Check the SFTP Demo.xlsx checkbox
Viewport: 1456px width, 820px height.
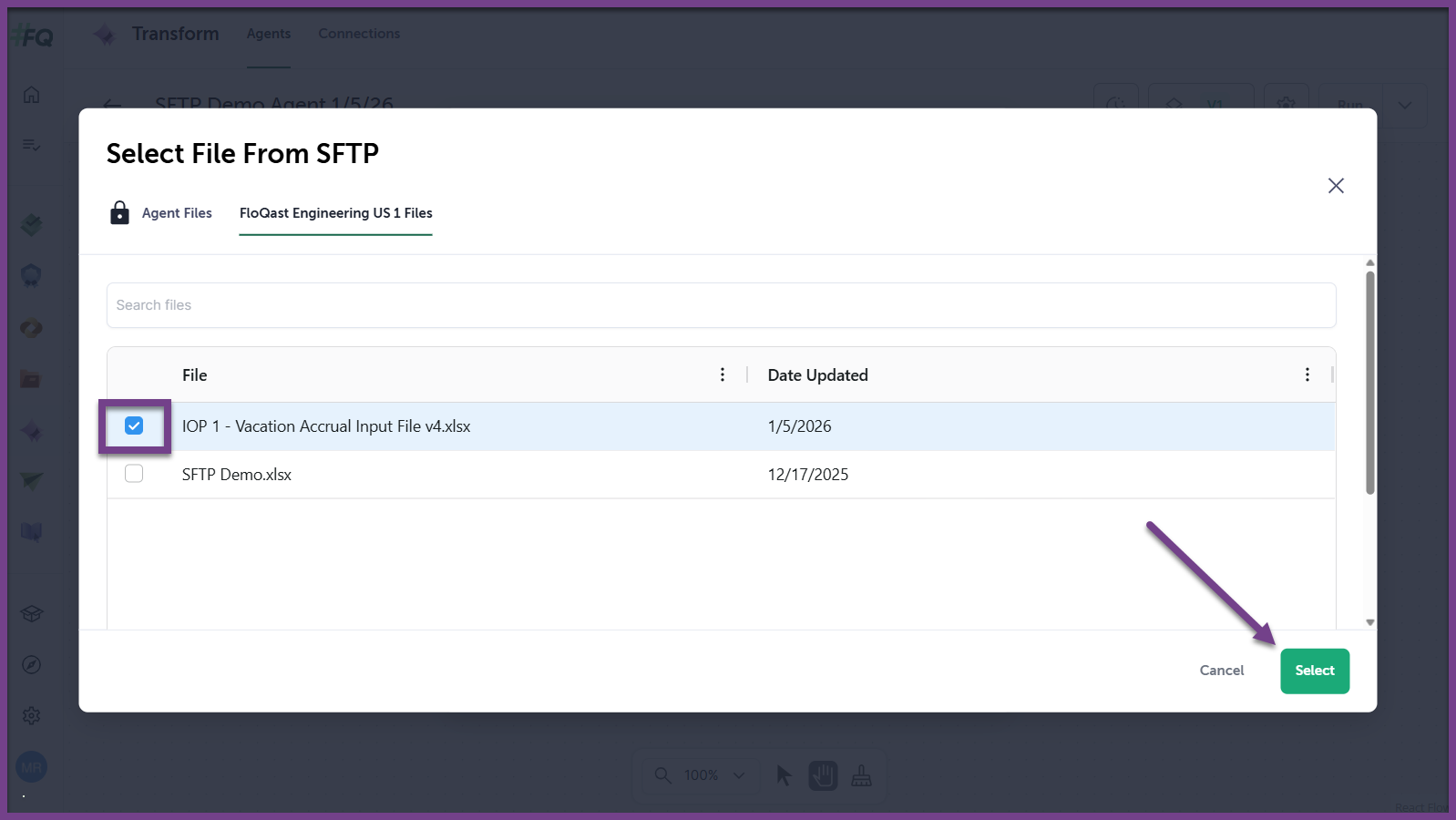(134, 474)
